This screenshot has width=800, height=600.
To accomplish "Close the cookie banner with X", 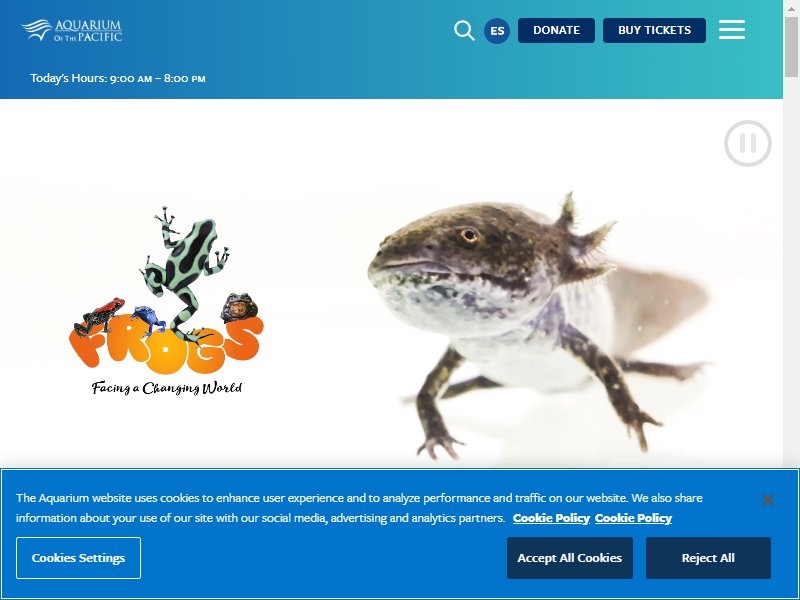I will 767,499.
